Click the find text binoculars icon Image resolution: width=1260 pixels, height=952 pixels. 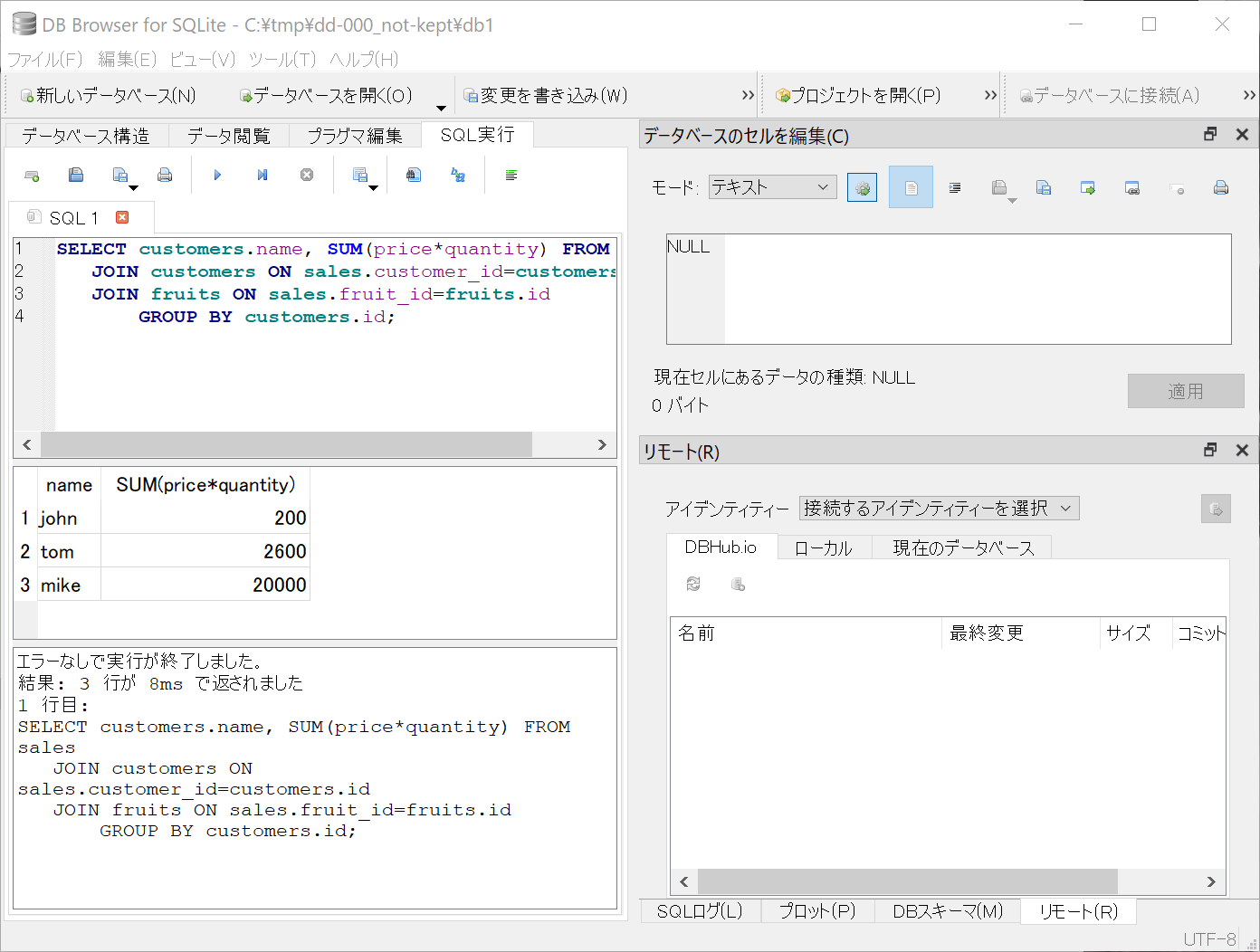pyautogui.click(x=414, y=175)
